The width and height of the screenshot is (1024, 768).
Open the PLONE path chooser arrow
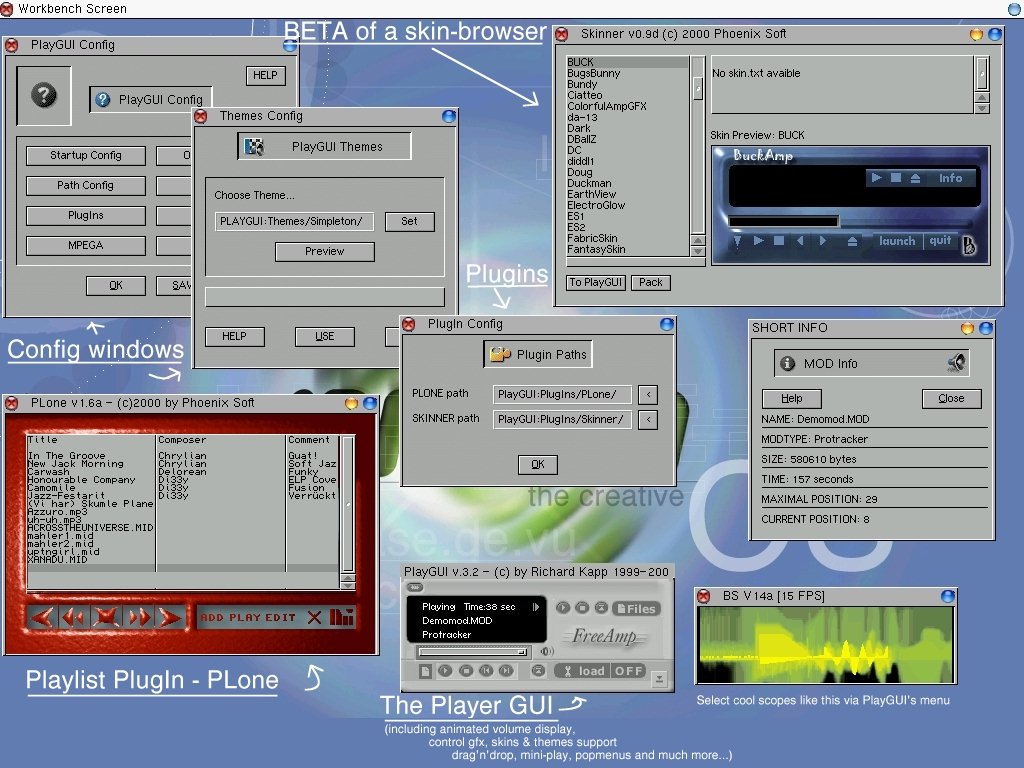pos(648,394)
